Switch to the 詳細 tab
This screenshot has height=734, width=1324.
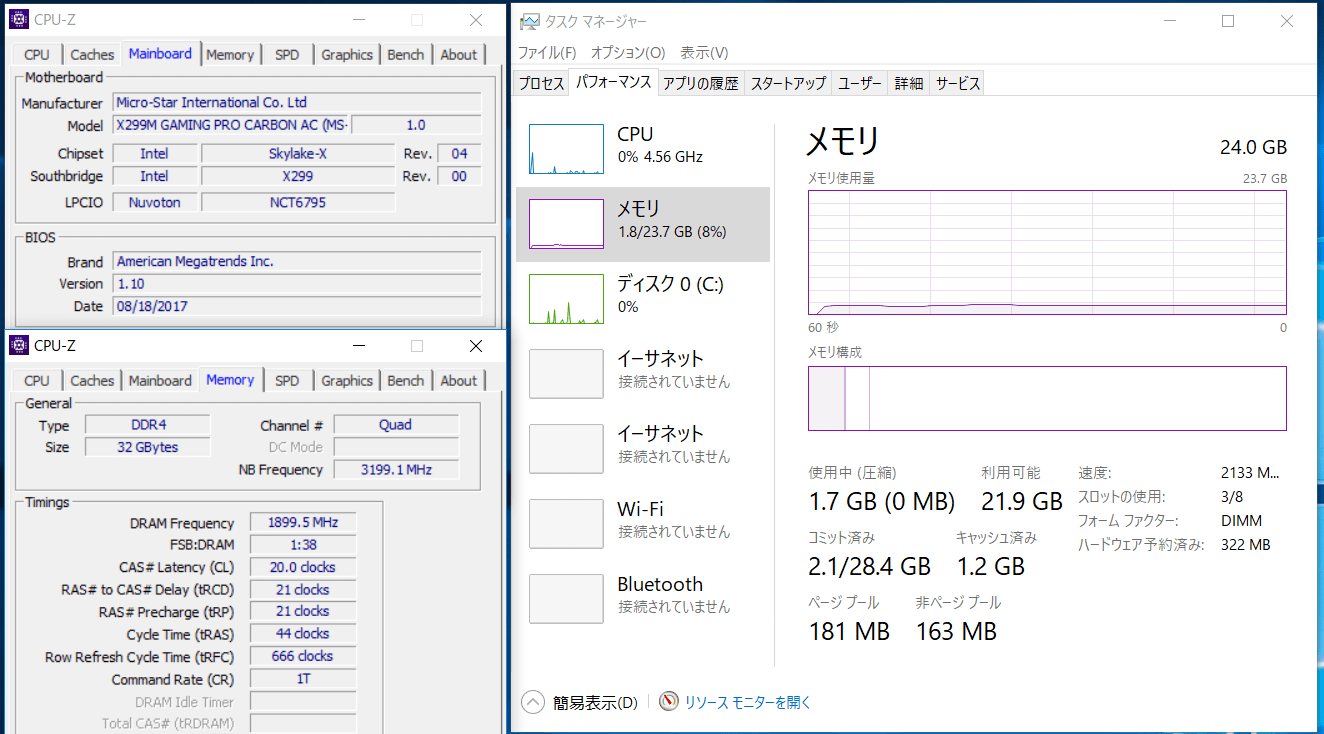point(909,84)
